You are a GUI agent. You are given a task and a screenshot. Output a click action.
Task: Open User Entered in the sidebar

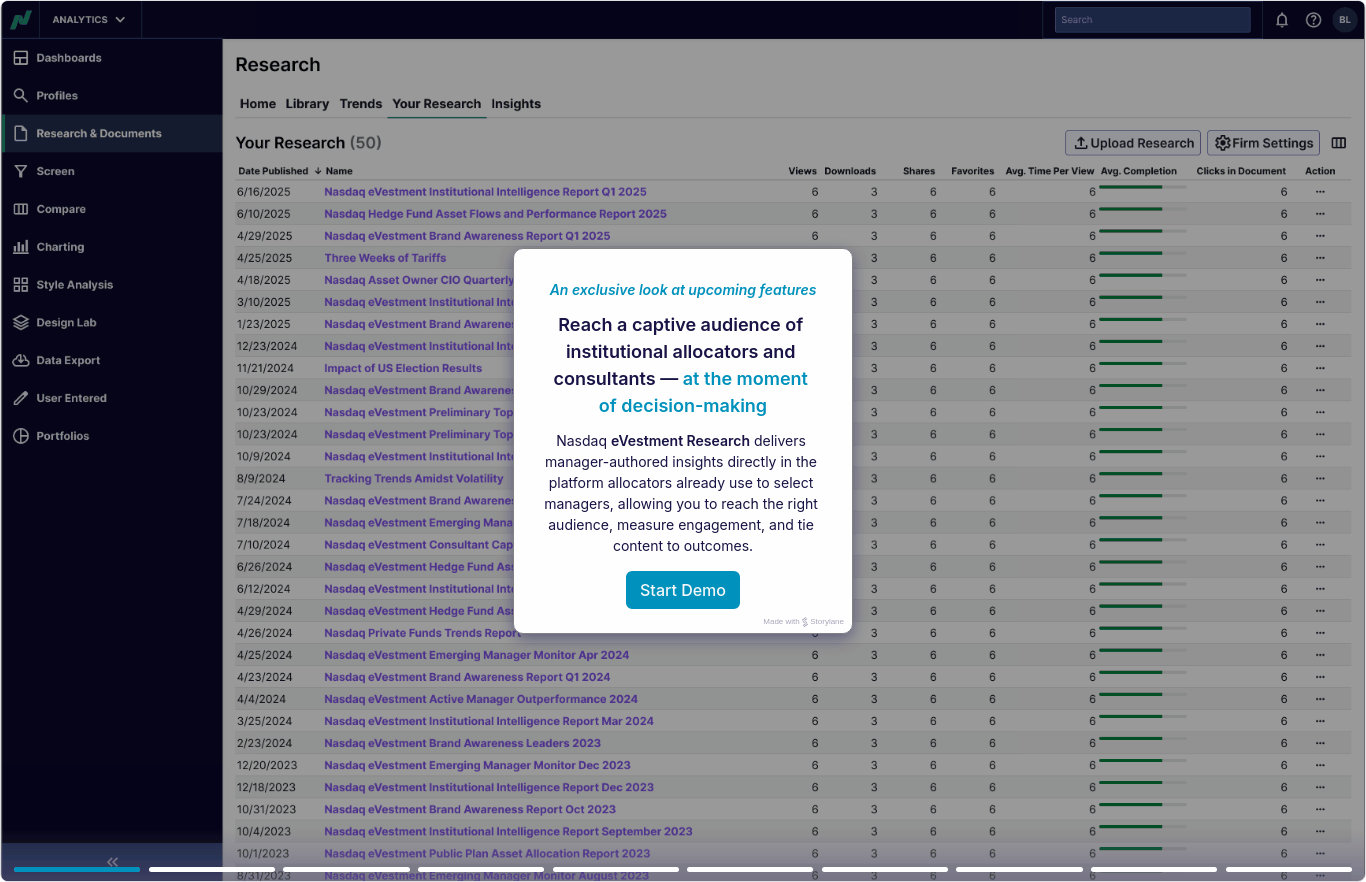(x=111, y=398)
